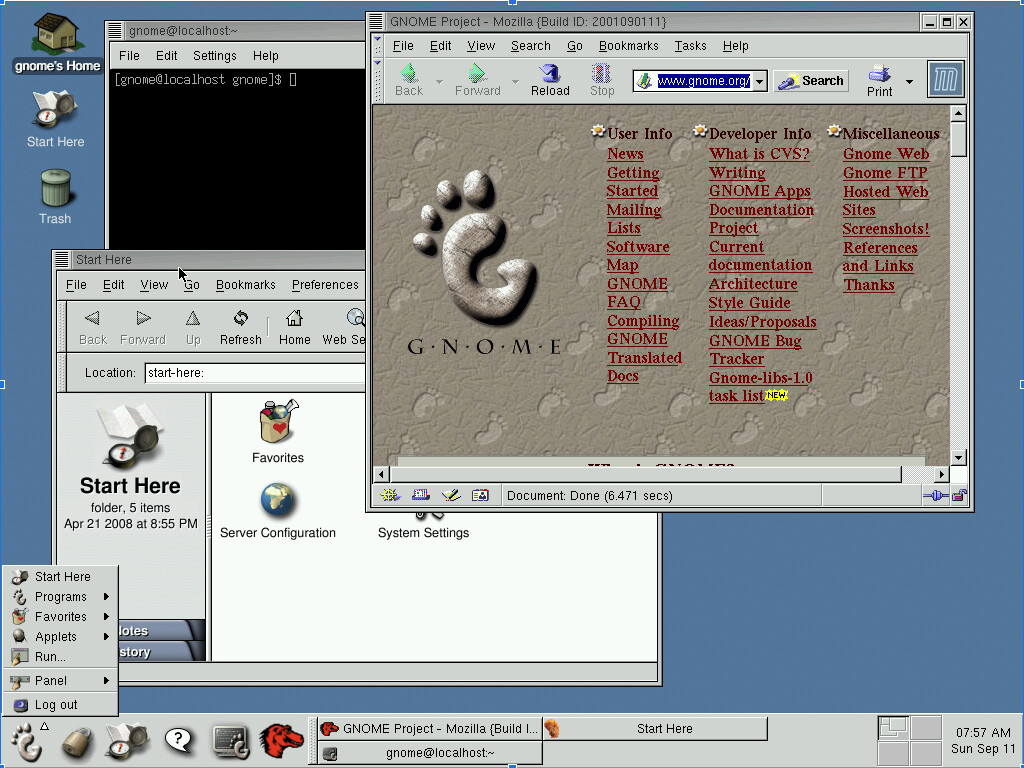Switch workspace using the pager's second cell
Image resolution: width=1024 pixels, height=768 pixels.
(x=926, y=728)
